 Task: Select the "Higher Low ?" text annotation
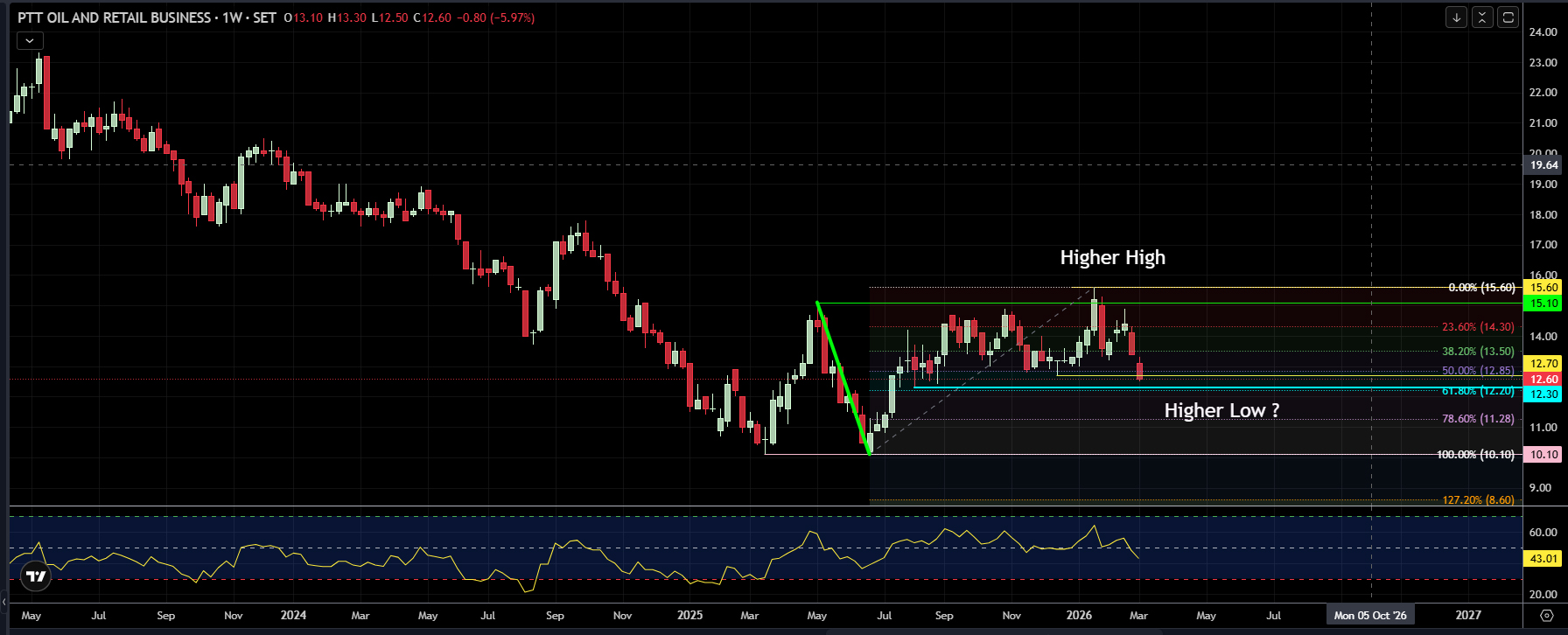pyautogui.click(x=1221, y=410)
